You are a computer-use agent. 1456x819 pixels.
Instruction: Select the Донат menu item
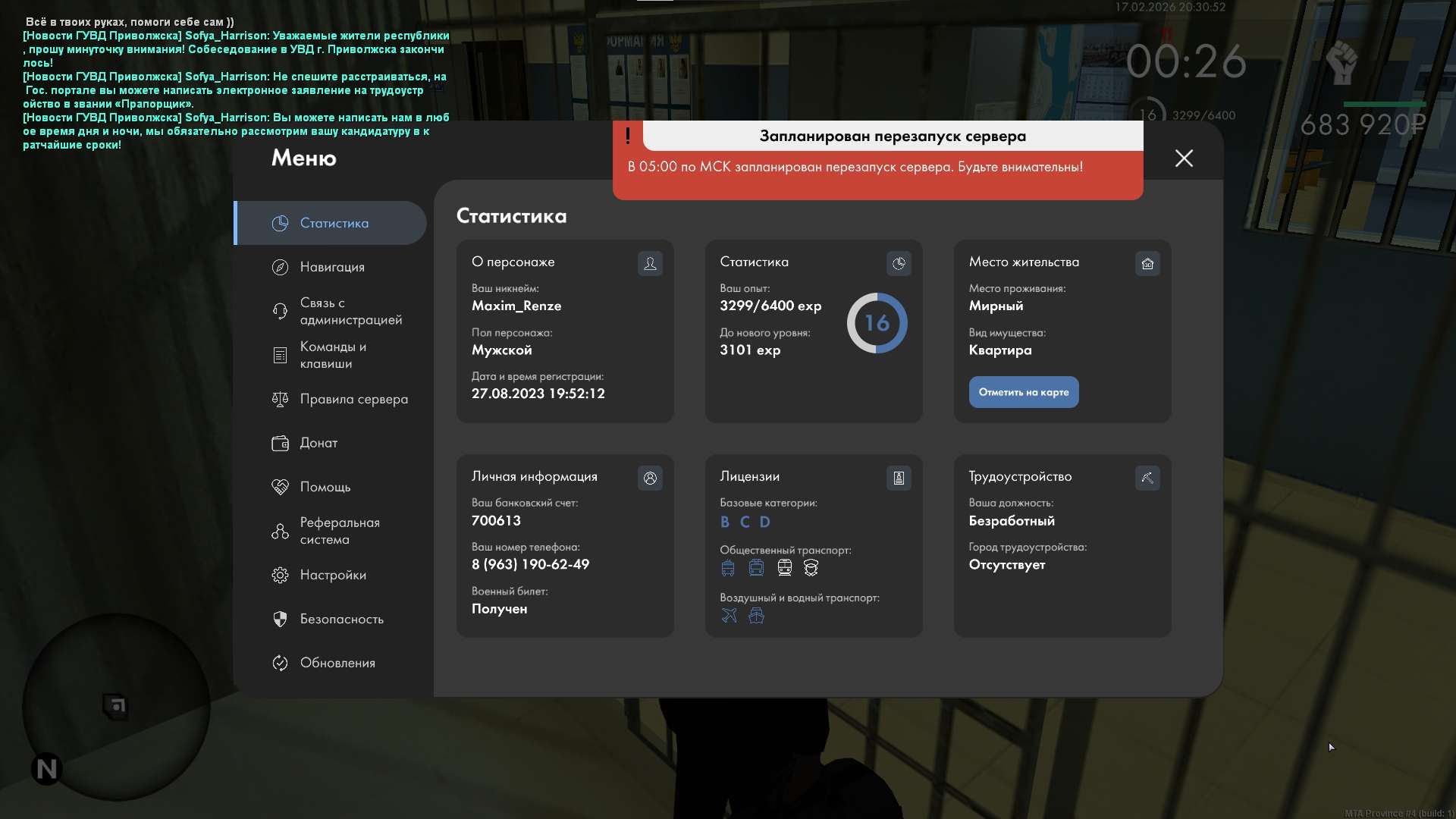(x=318, y=443)
